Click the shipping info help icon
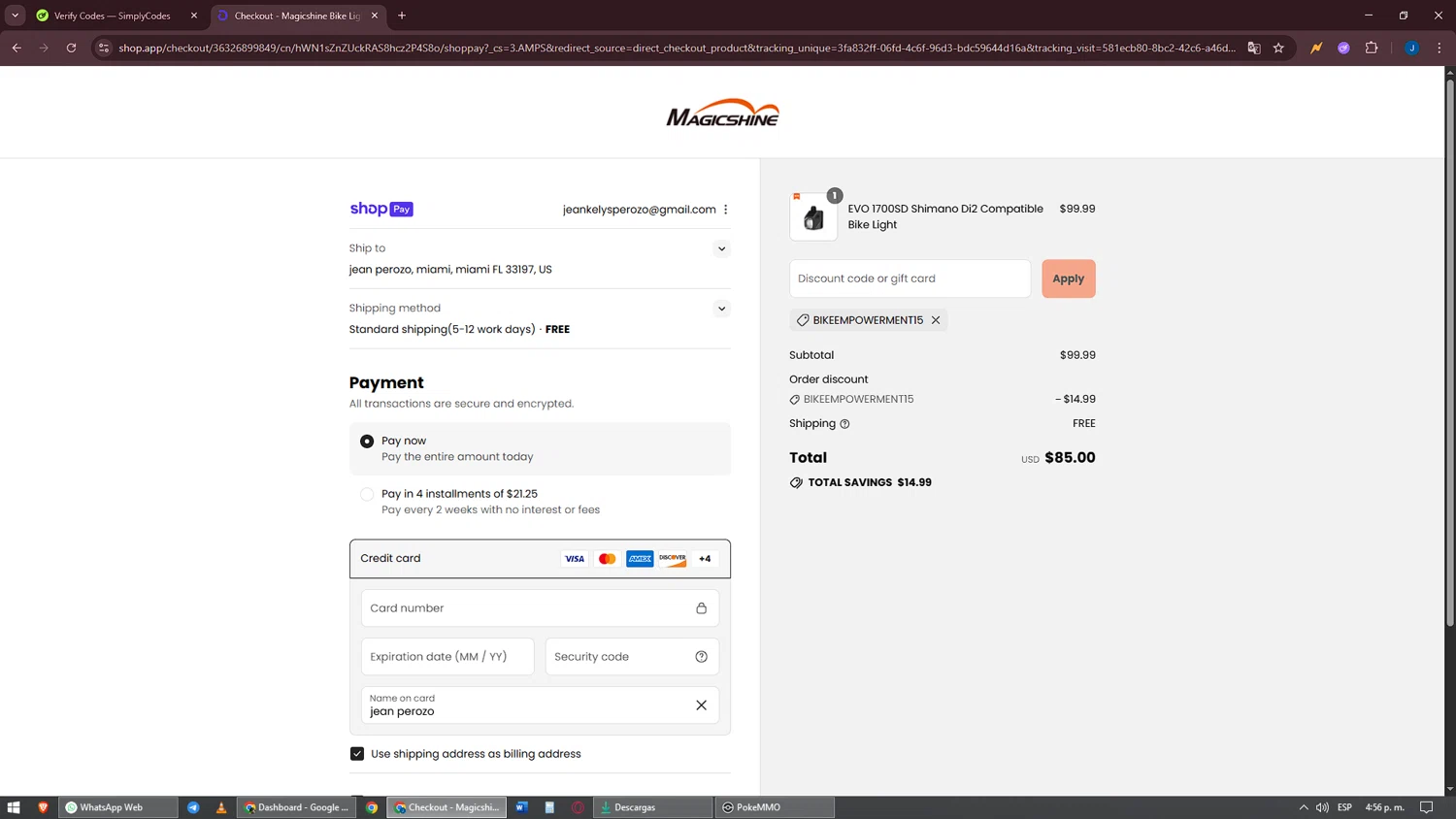1456x819 pixels. (844, 424)
